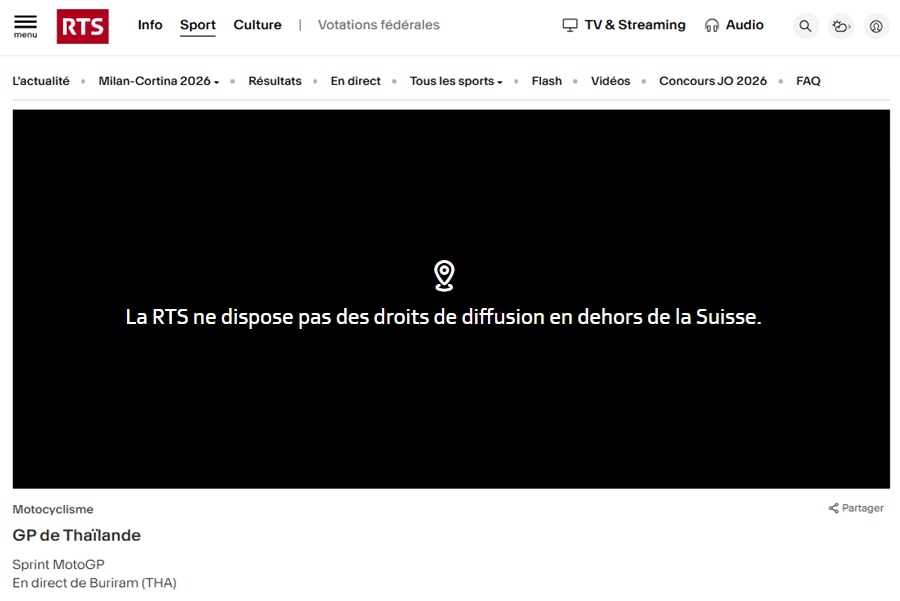
Task: Switch to the Info section
Action: point(150,25)
